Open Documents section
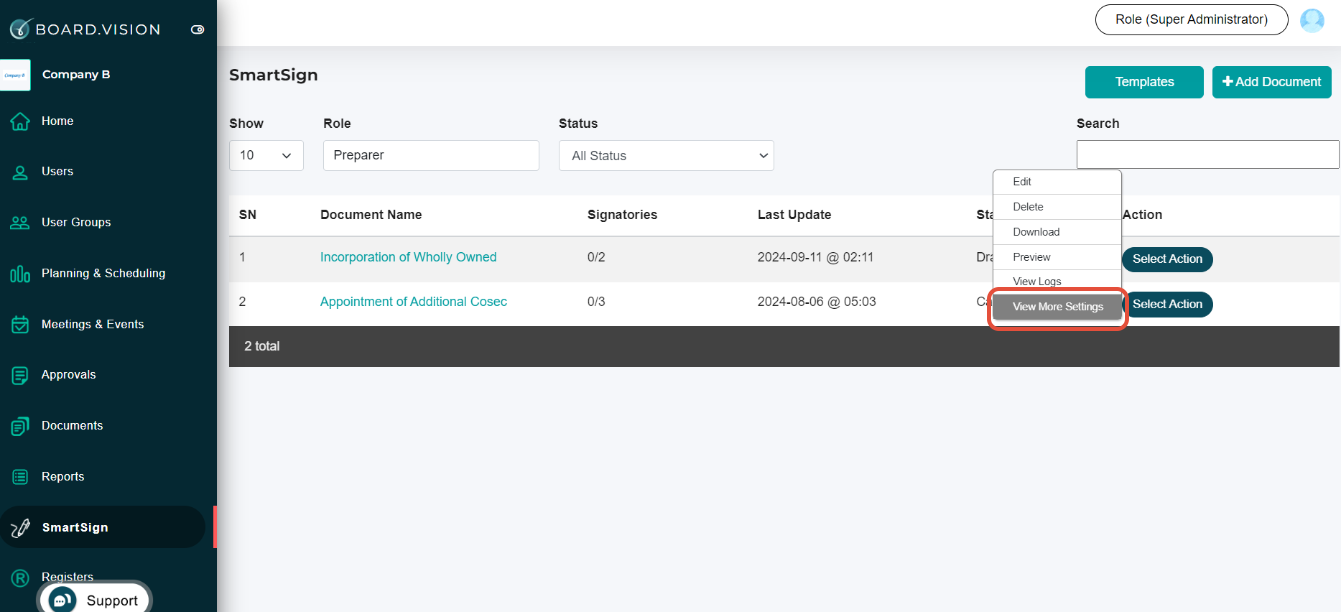The image size is (1341, 612). [x=72, y=426]
